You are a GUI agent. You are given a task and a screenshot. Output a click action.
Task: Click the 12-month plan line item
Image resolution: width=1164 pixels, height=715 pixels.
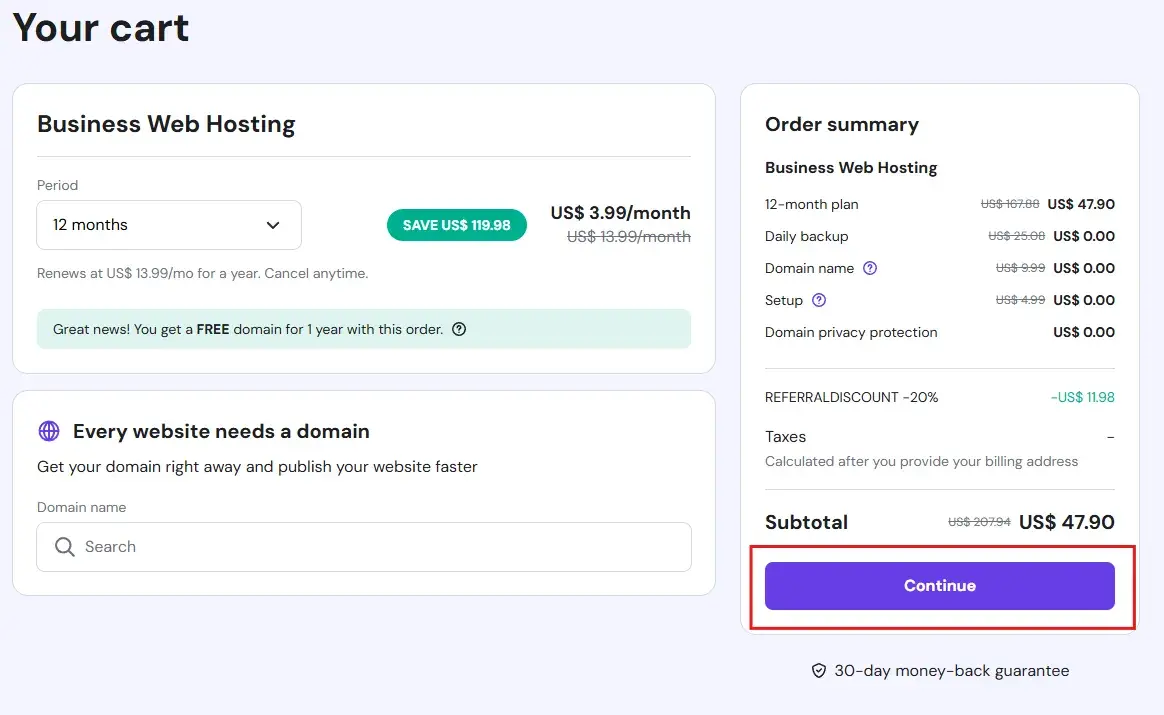pos(811,204)
